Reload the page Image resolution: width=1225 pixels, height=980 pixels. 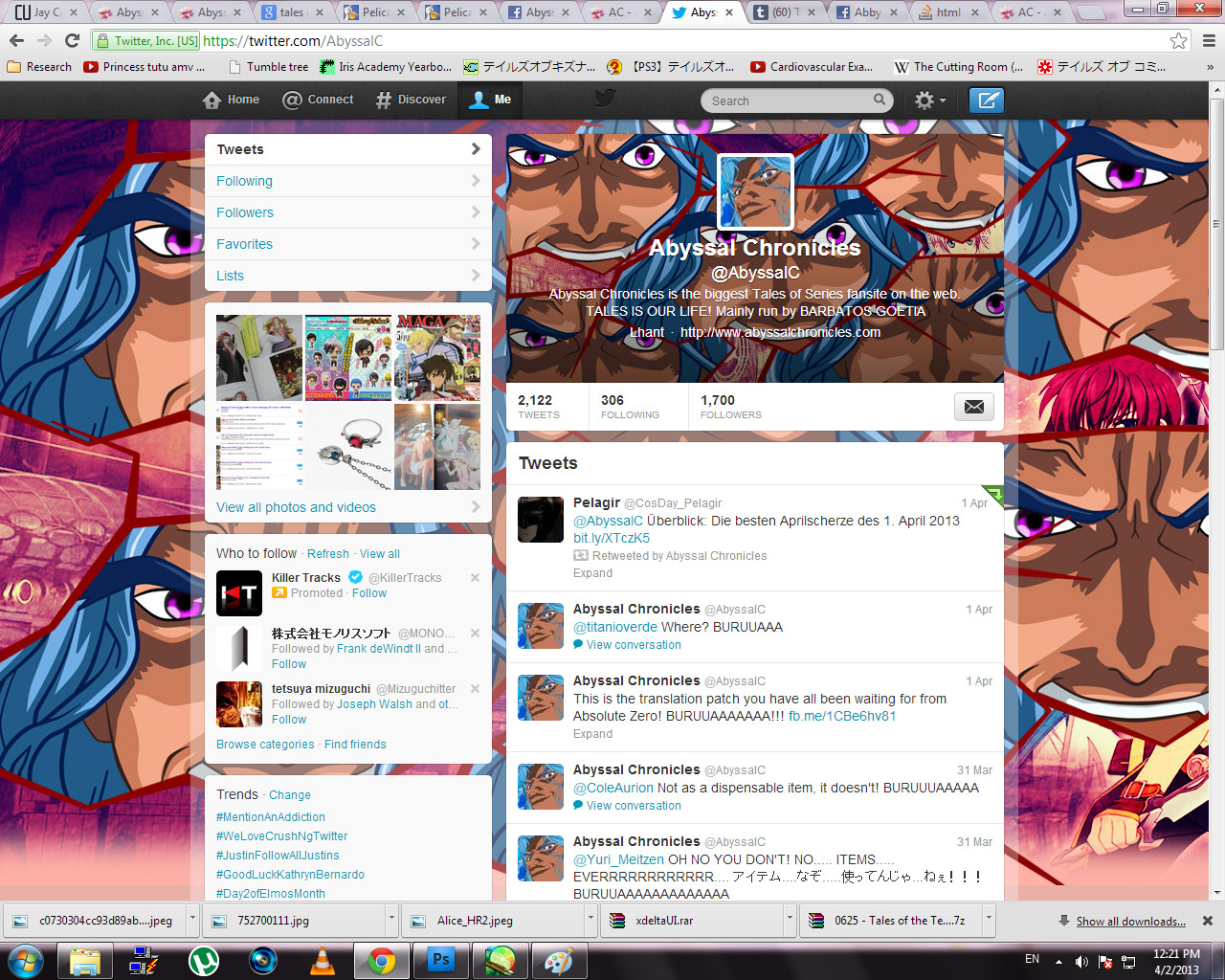[72, 40]
